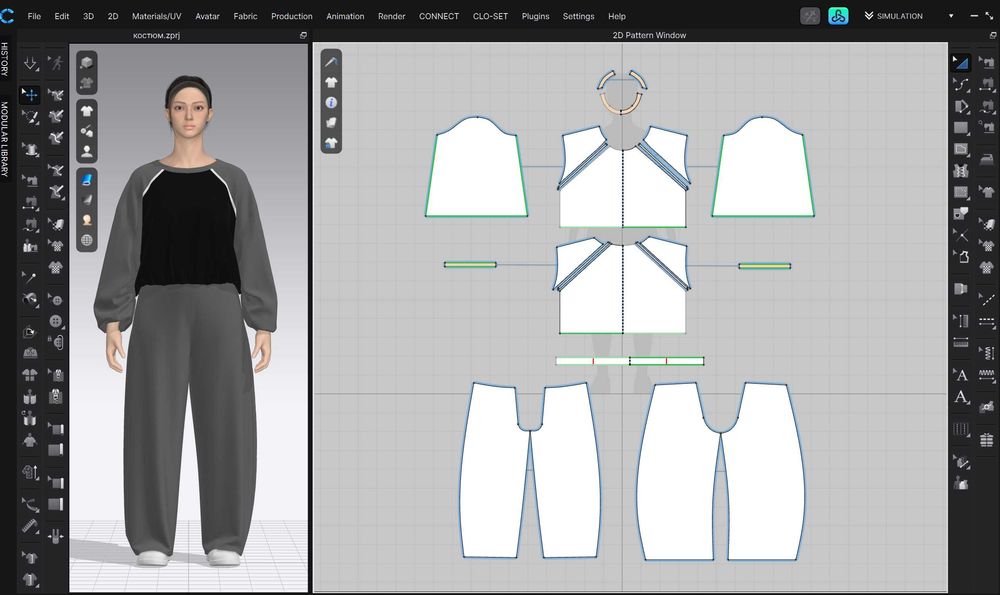This screenshot has height=595, width=1000.
Task: Click the 2D text annotation 'A' tool
Action: (960, 375)
